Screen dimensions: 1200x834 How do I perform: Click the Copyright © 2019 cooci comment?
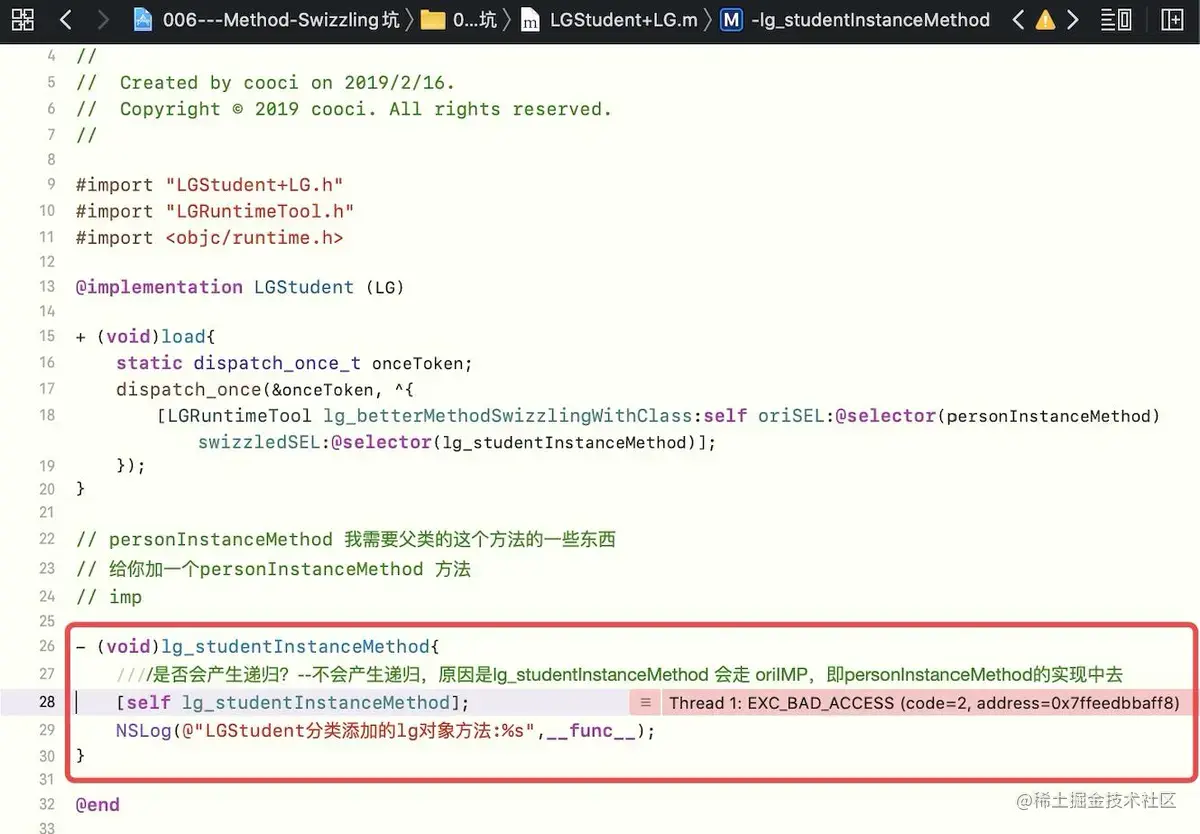tap(344, 109)
